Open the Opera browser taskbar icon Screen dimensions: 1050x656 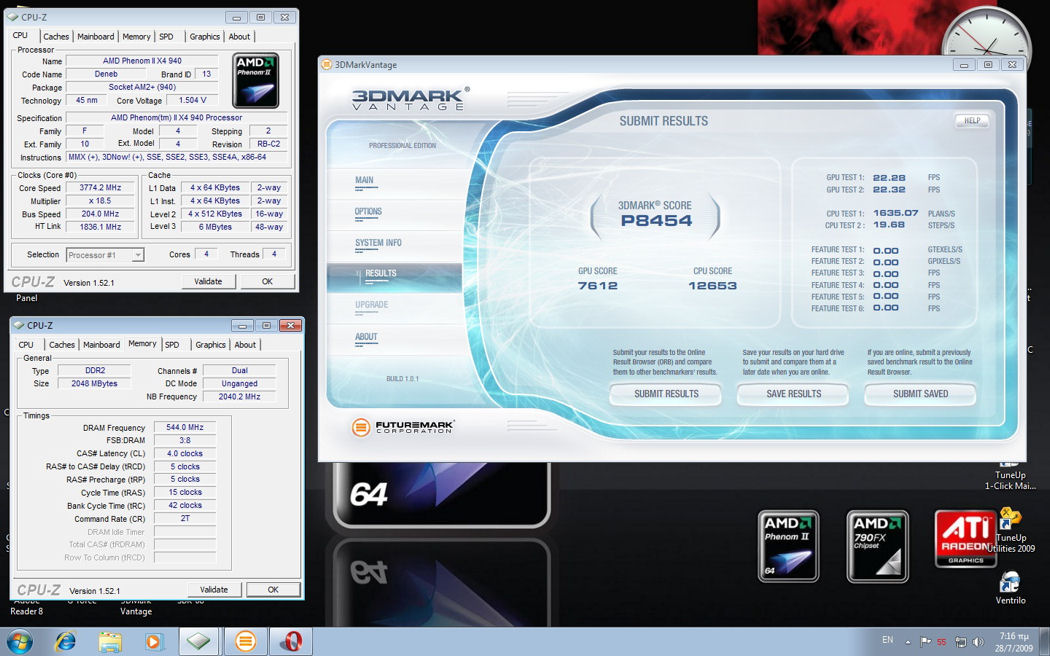pos(291,641)
